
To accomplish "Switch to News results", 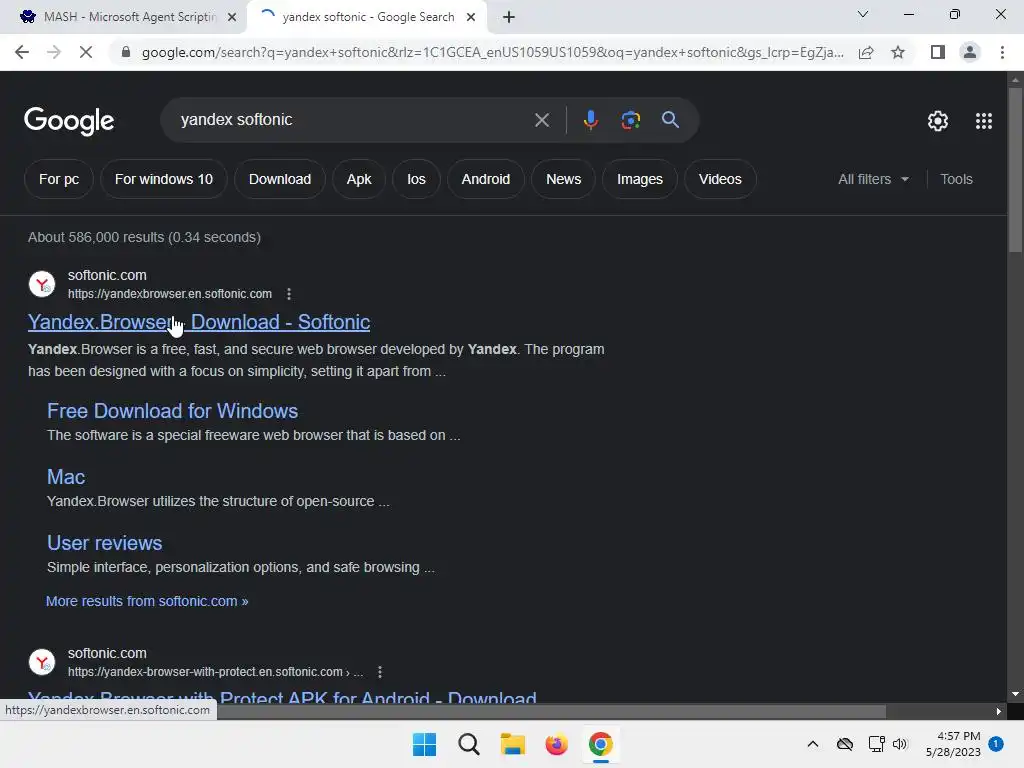I will [x=564, y=179].
